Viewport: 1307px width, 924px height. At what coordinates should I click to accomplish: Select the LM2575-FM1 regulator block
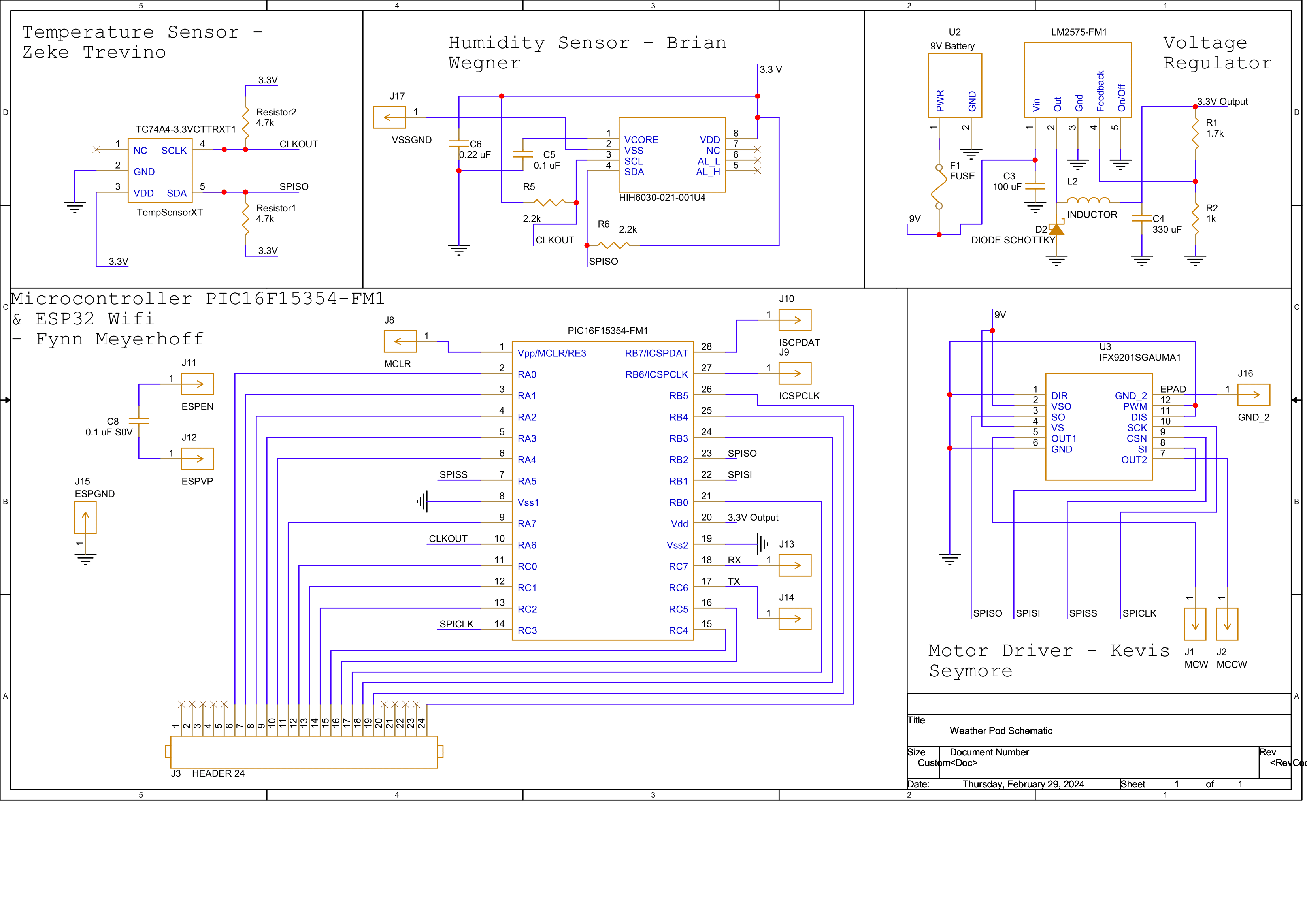[x=1077, y=80]
